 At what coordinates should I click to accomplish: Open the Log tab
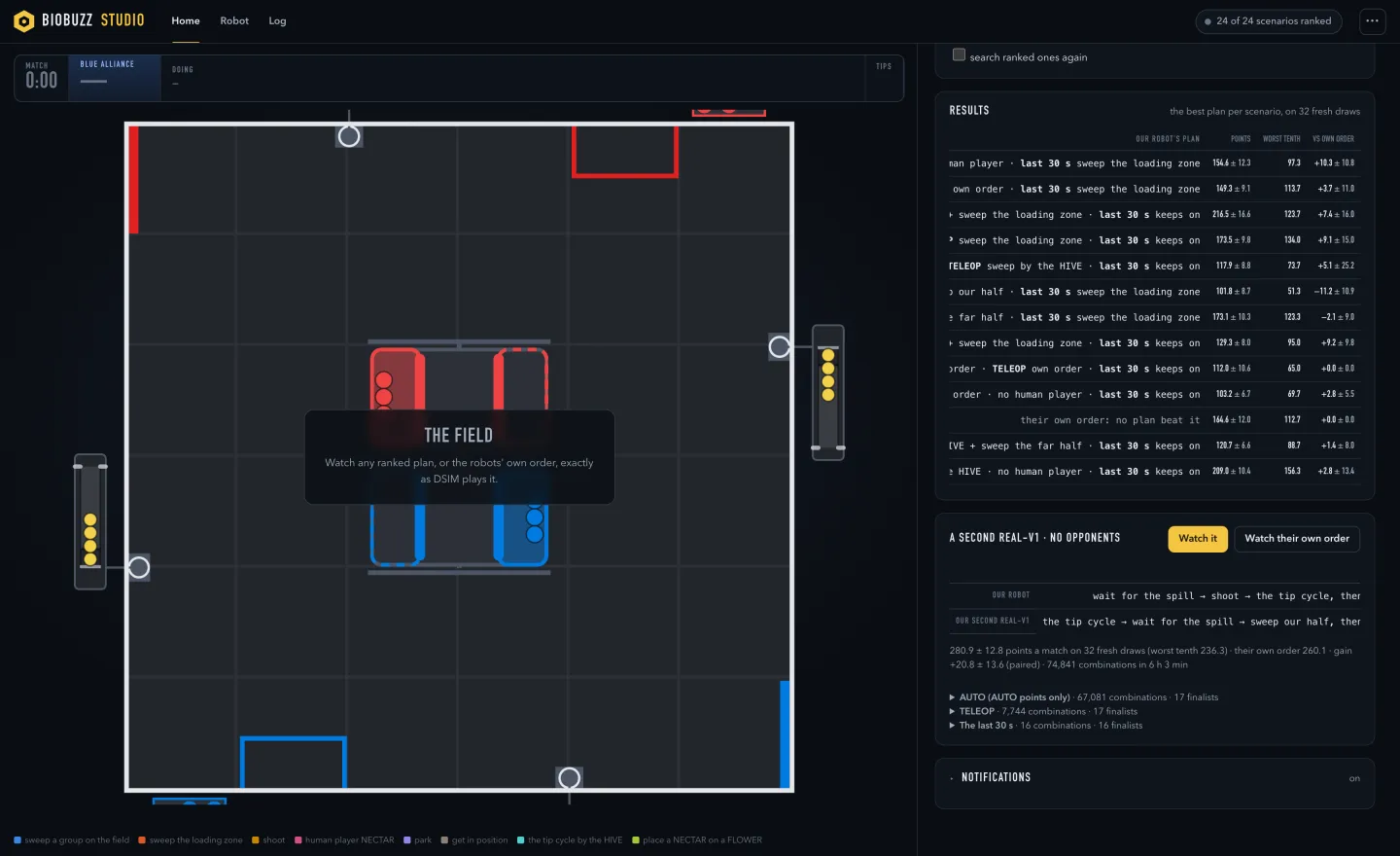[277, 20]
